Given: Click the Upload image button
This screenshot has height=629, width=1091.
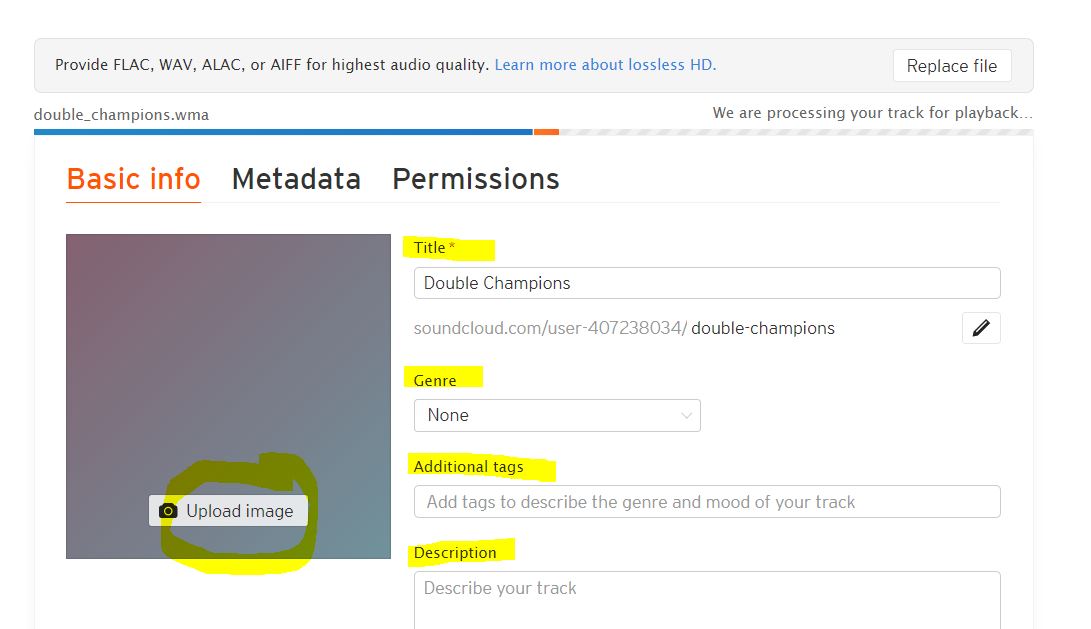Looking at the screenshot, I should 228,511.
